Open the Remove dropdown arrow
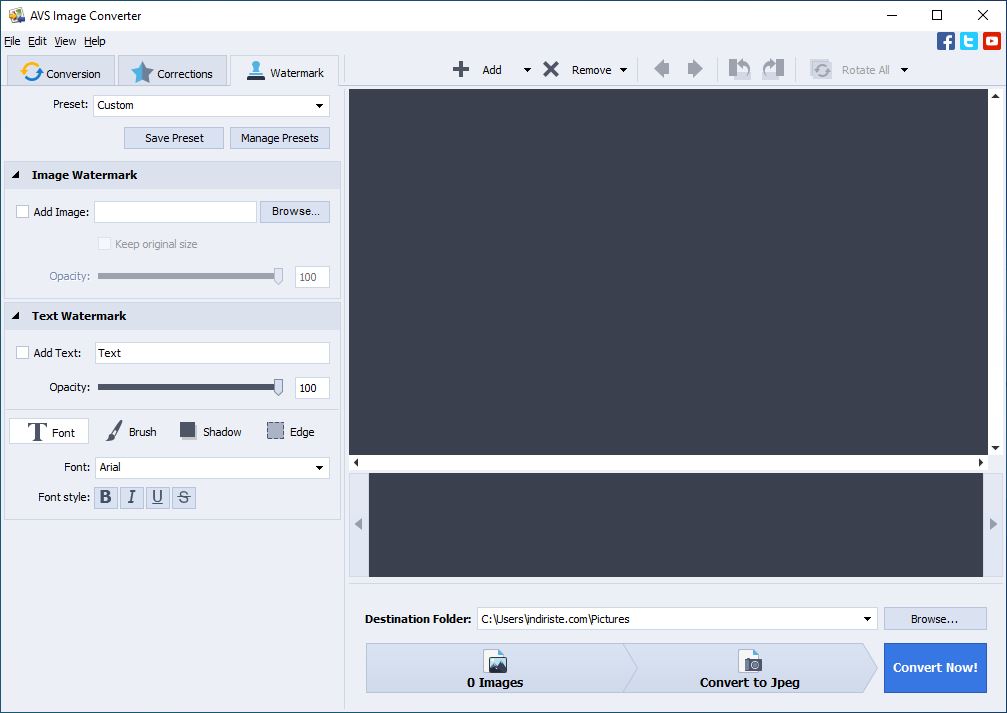The image size is (1007, 713). (x=624, y=70)
